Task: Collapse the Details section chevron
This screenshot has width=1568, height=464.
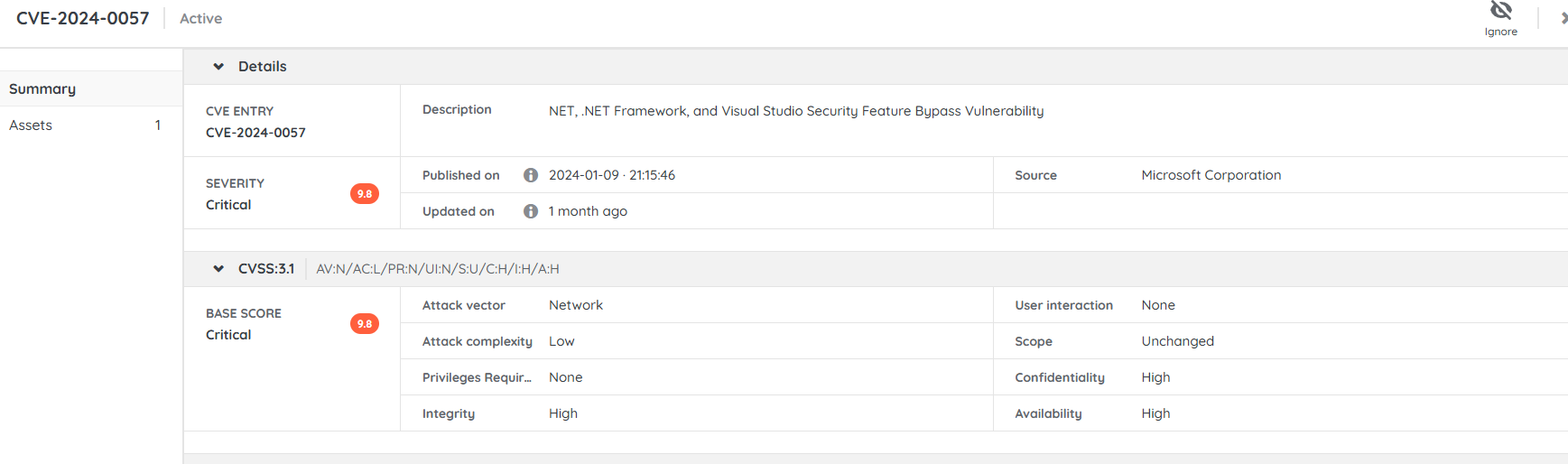Action: (x=218, y=67)
